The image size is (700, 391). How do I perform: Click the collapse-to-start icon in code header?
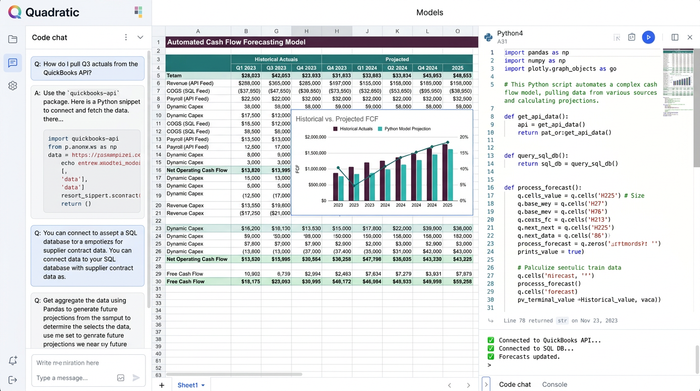click(x=617, y=37)
